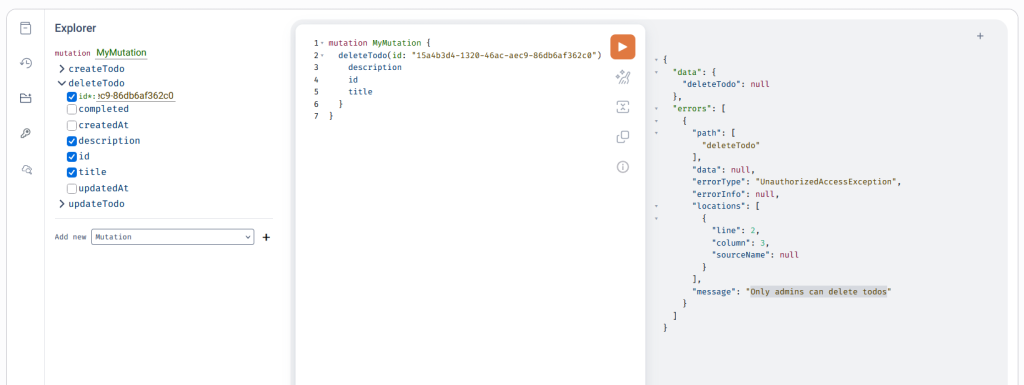Screen dimensions: 1024x385
Task: Collapse the "path" array in response
Action: coord(656,132)
